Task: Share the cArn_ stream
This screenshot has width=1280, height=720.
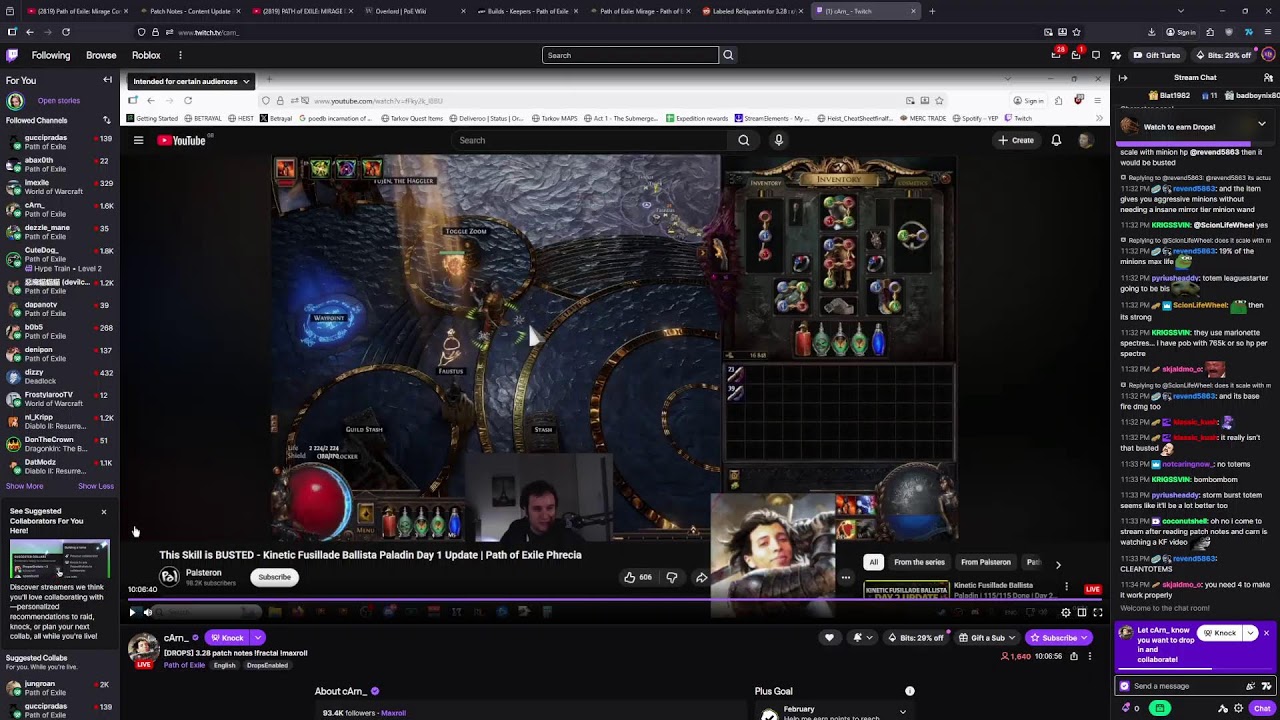Action: 1074,656
